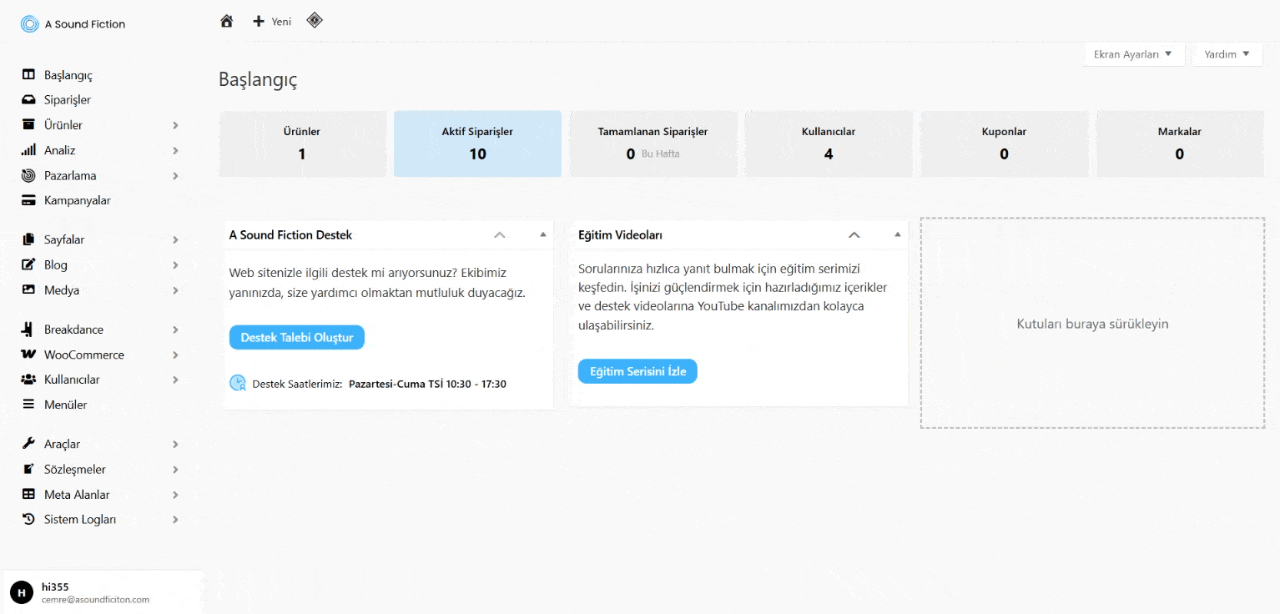This screenshot has width=1280, height=614.
Task: Collapse the Eğitim Videoları panel
Action: [x=854, y=234]
